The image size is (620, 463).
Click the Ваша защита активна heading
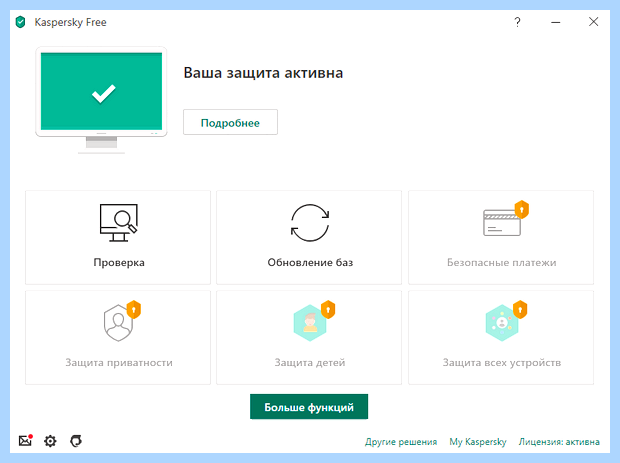click(x=263, y=73)
